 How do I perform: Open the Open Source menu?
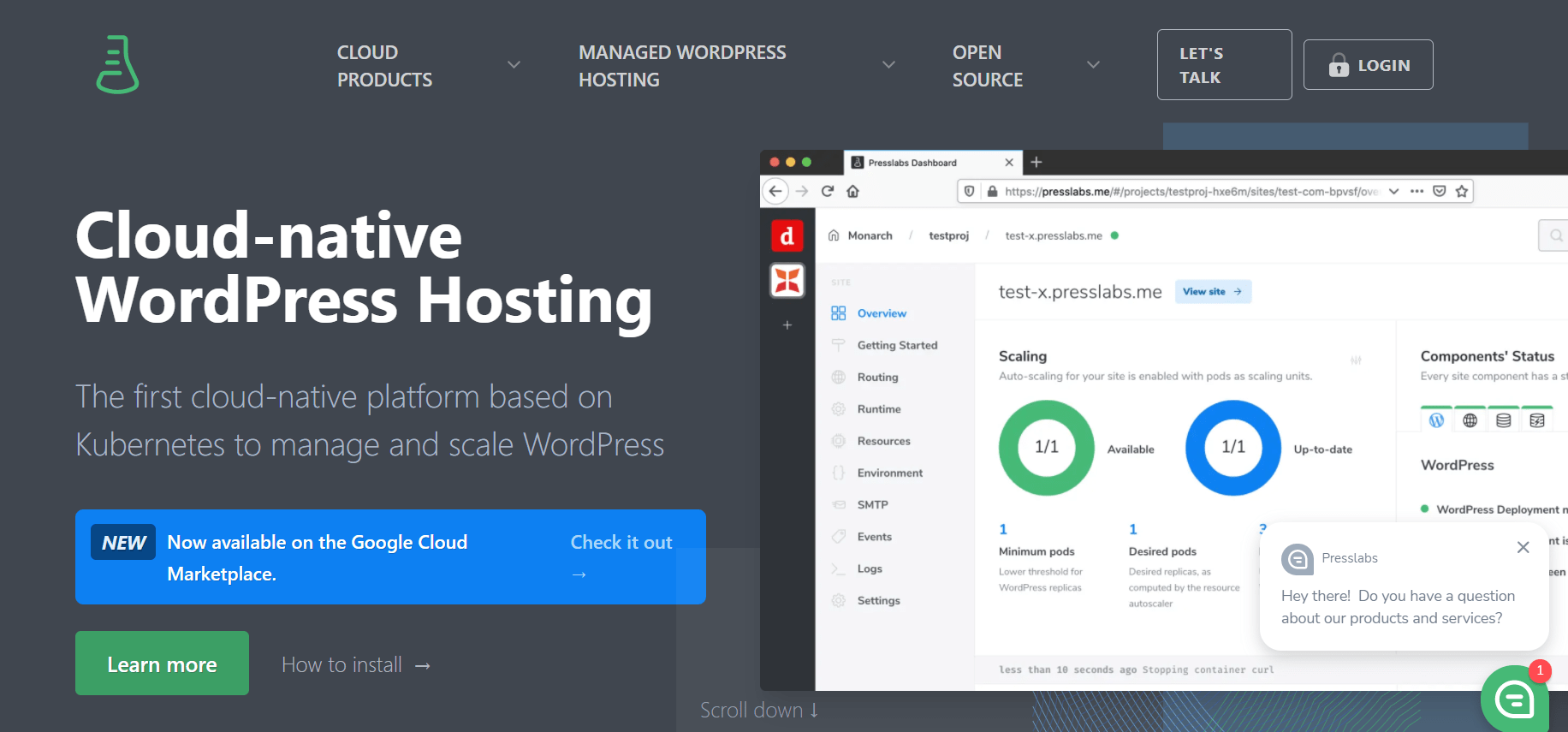click(x=988, y=66)
